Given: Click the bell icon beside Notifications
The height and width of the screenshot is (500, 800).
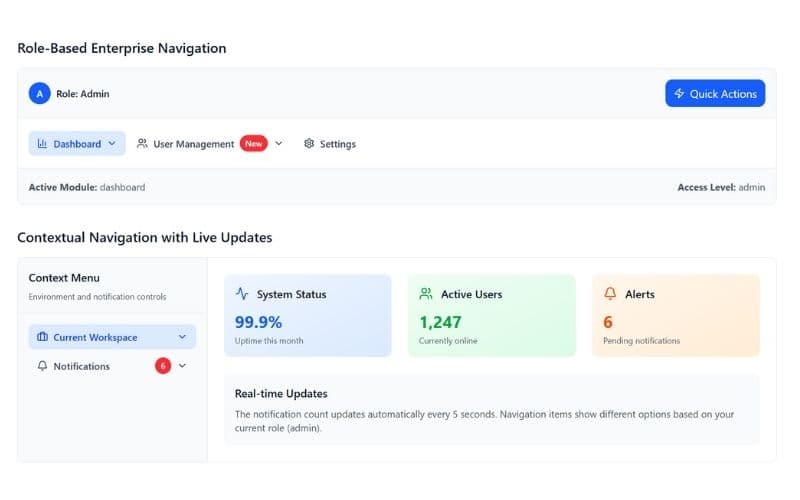Looking at the screenshot, I should tap(42, 366).
